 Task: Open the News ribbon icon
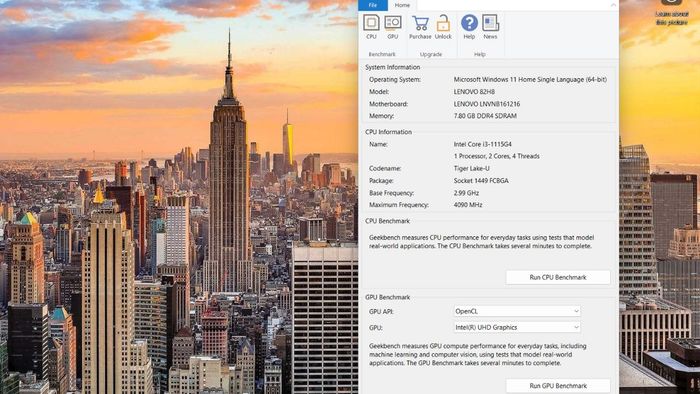tap(490, 27)
